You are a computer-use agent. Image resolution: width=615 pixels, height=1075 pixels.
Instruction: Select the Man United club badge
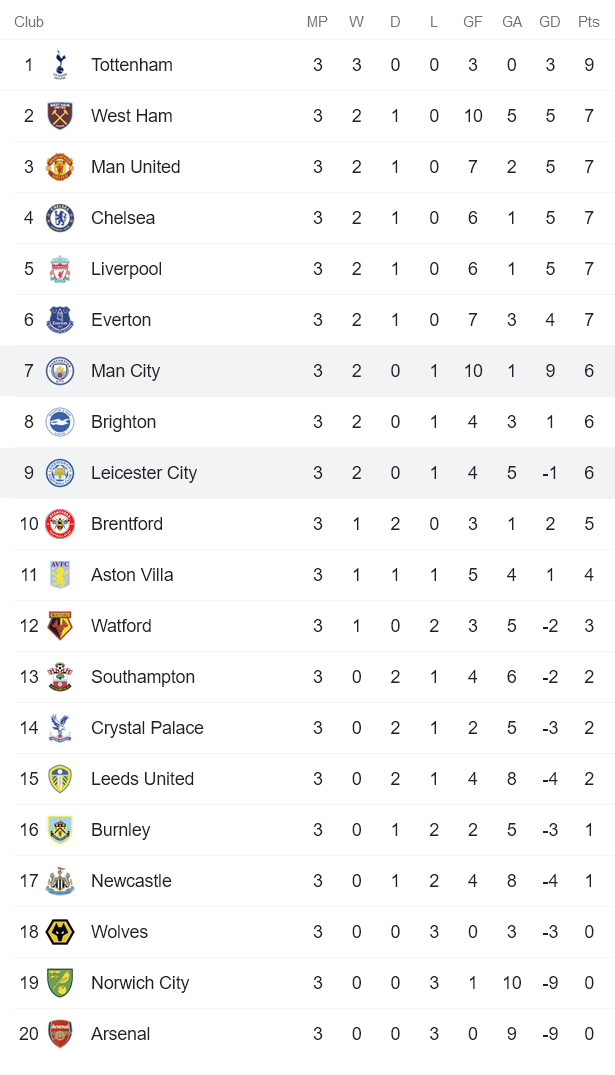coord(58,166)
